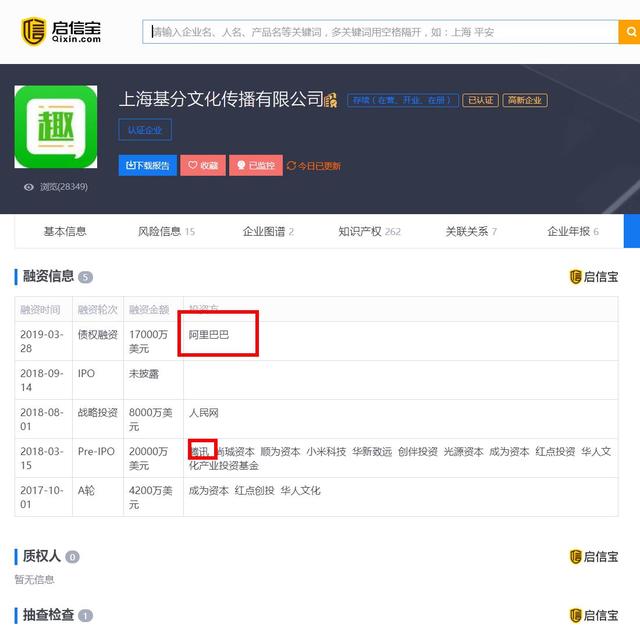Select the 2018-03-15 date cell
This screenshot has height=625, width=640.
pyautogui.click(x=42, y=458)
